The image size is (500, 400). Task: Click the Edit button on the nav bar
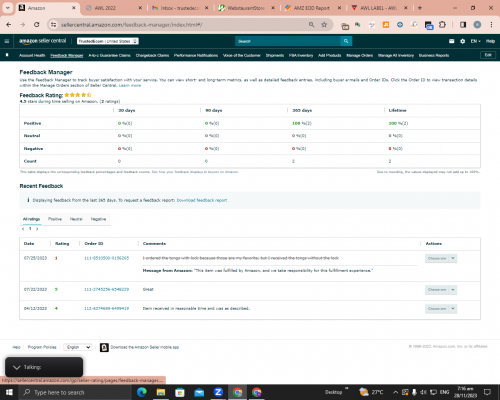pyautogui.click(x=488, y=55)
